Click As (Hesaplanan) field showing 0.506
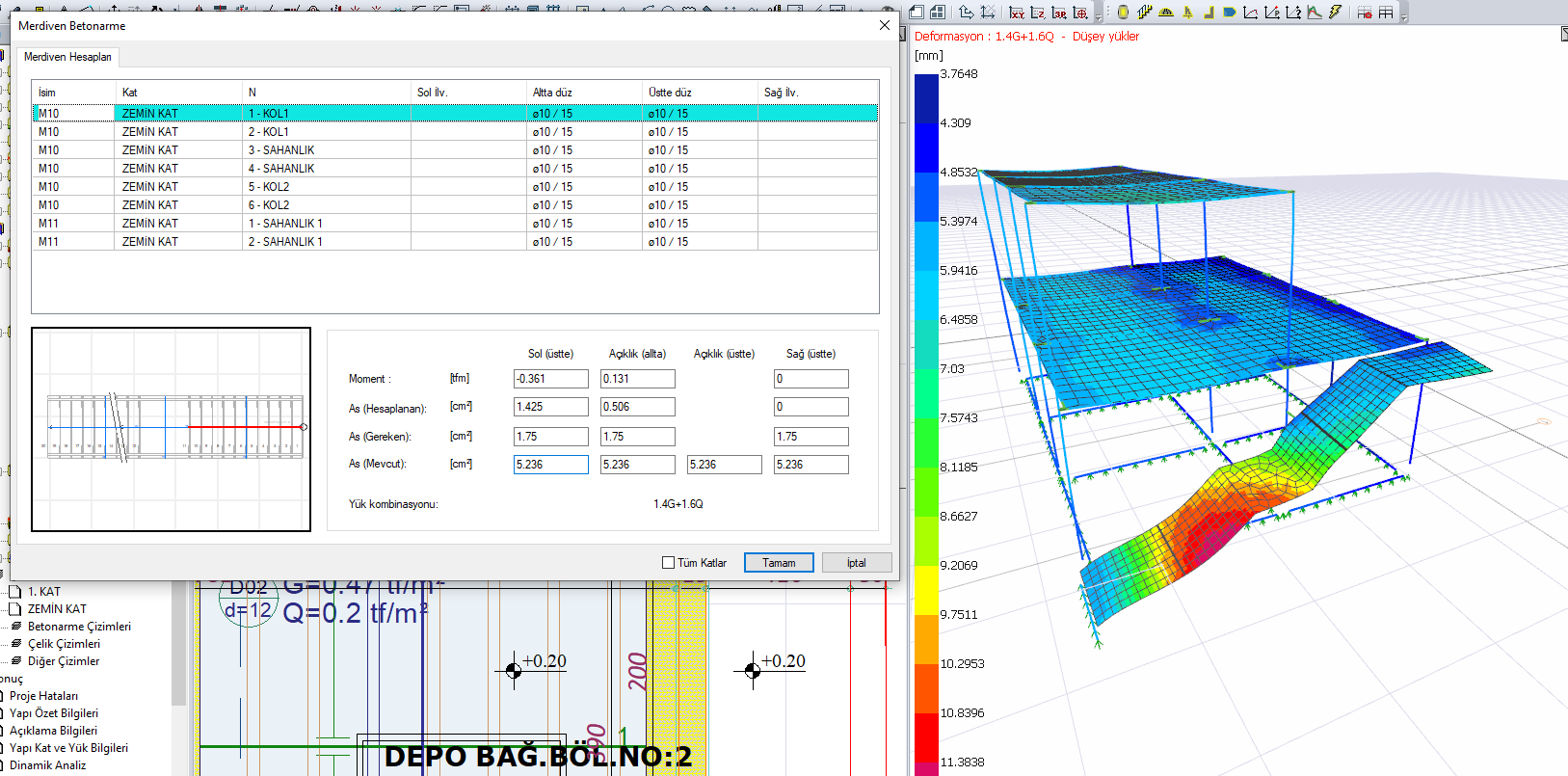The height and width of the screenshot is (776, 1568). [638, 407]
